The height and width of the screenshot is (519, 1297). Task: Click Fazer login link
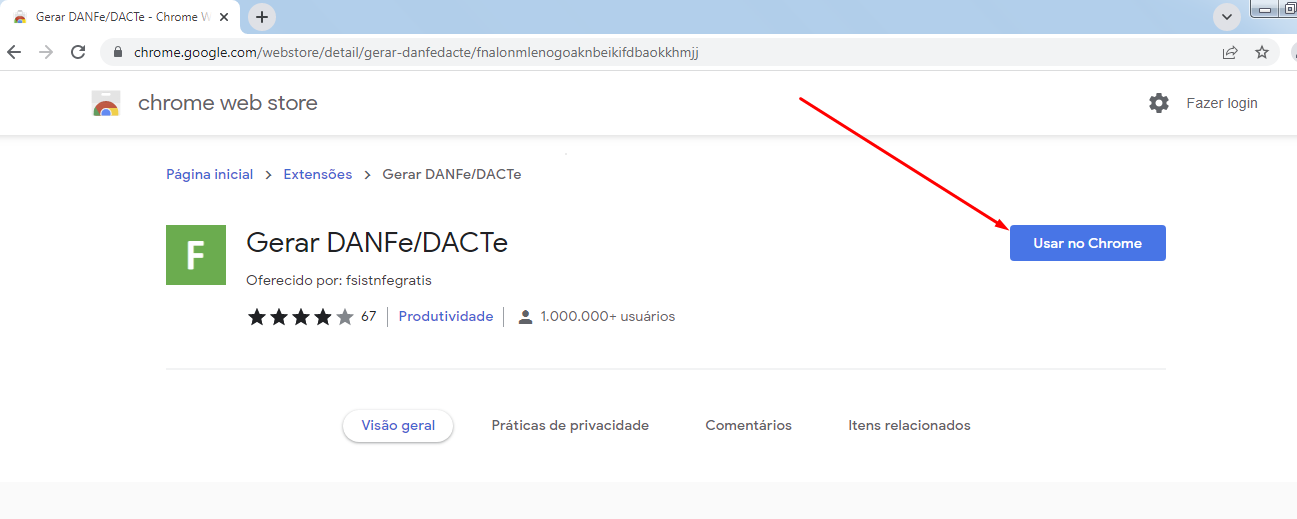(x=1222, y=103)
